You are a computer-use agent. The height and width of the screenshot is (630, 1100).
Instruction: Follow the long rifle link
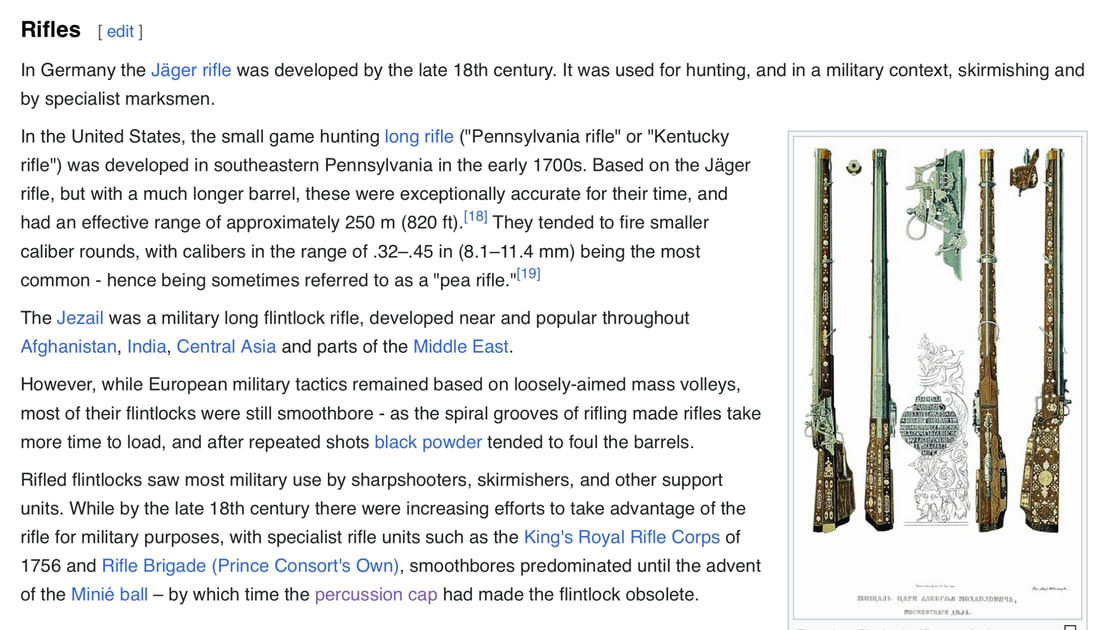click(419, 136)
